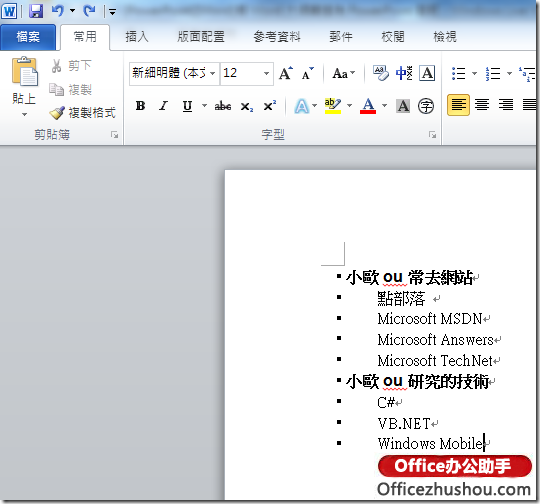The width and height of the screenshot is (540, 504).
Task: Customize the Quick Access Toolbar dropdown
Action: (x=112, y=12)
